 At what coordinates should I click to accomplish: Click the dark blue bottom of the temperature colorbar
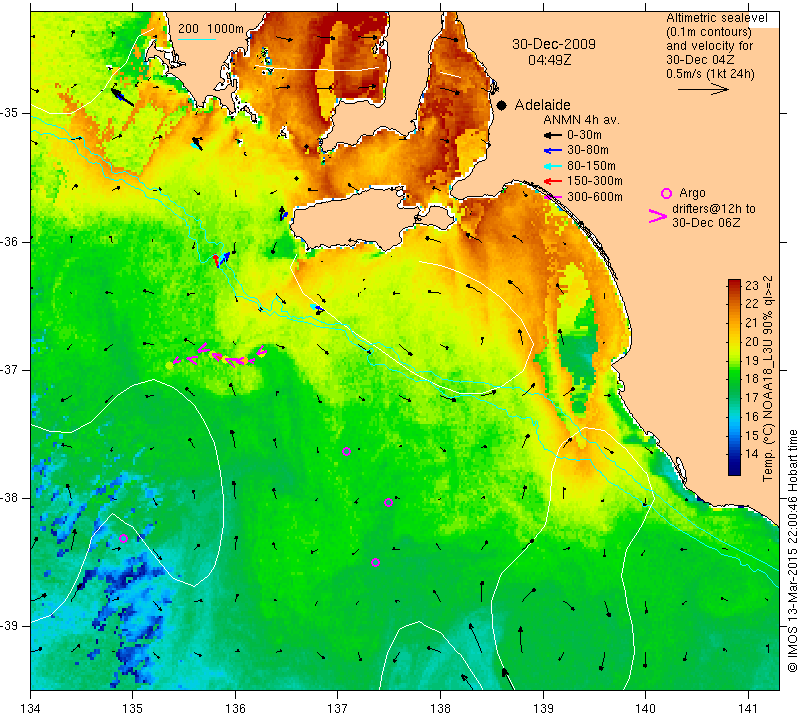[734, 469]
